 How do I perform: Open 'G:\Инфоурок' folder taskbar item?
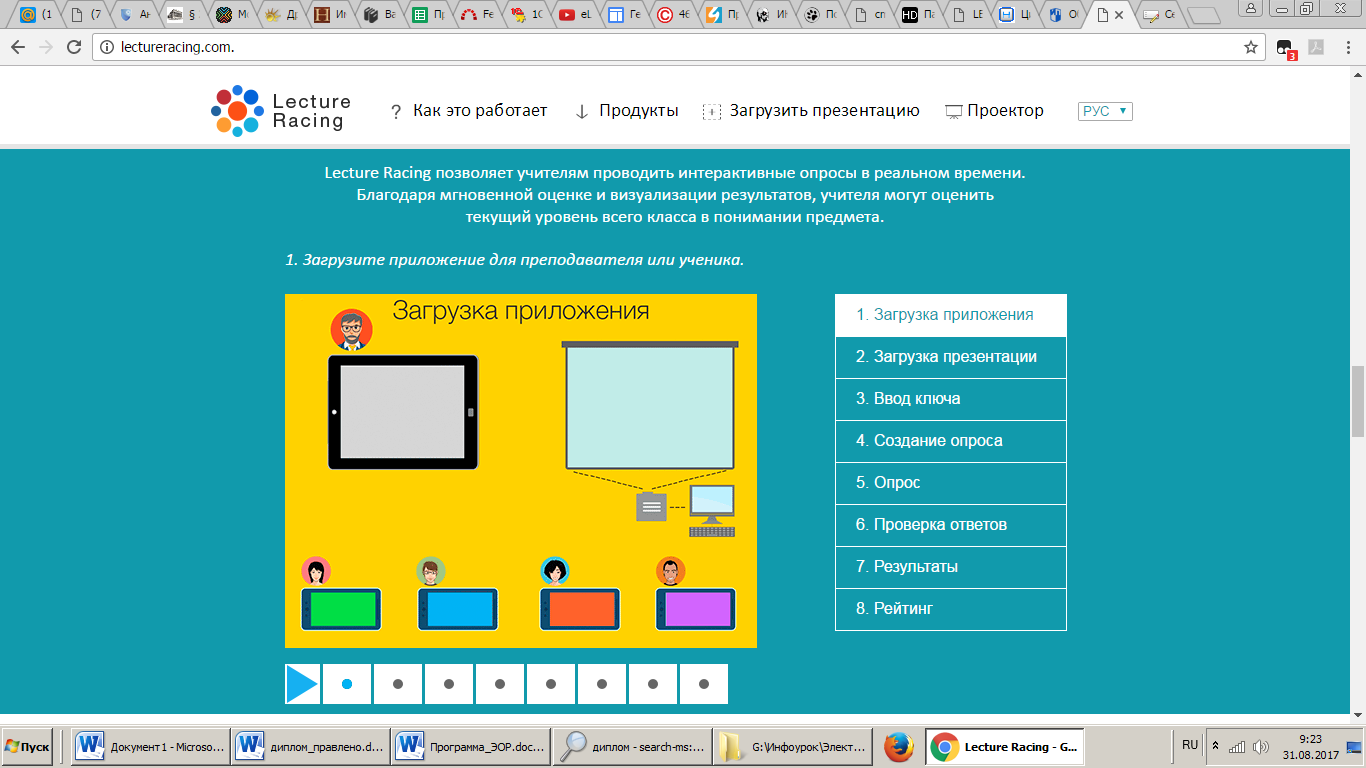pyautogui.click(x=791, y=746)
